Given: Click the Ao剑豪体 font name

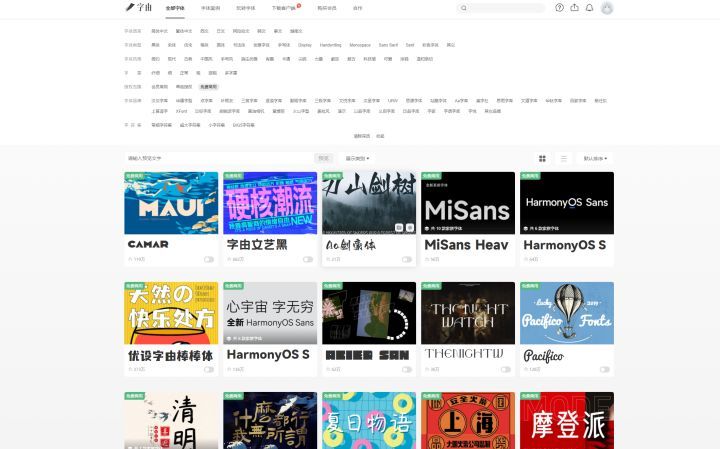Looking at the screenshot, I should (351, 245).
